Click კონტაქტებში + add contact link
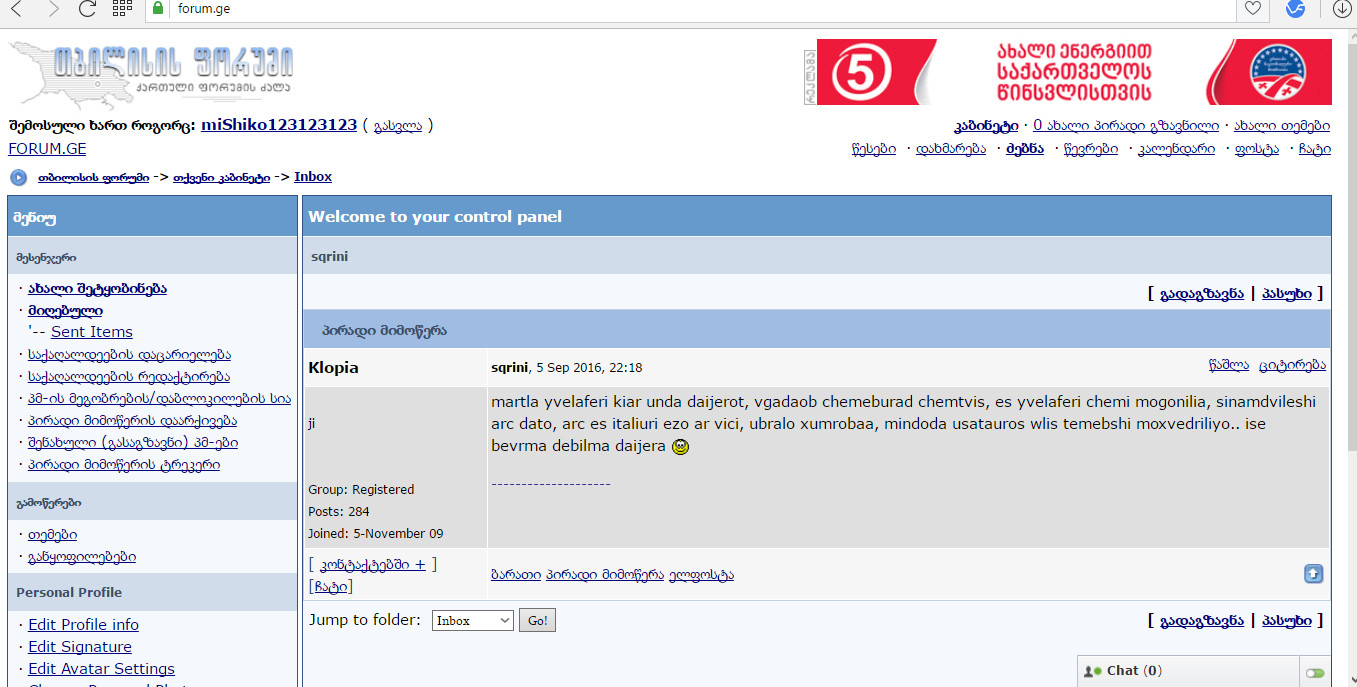Viewport: 1357px width, 687px height. tap(373, 564)
